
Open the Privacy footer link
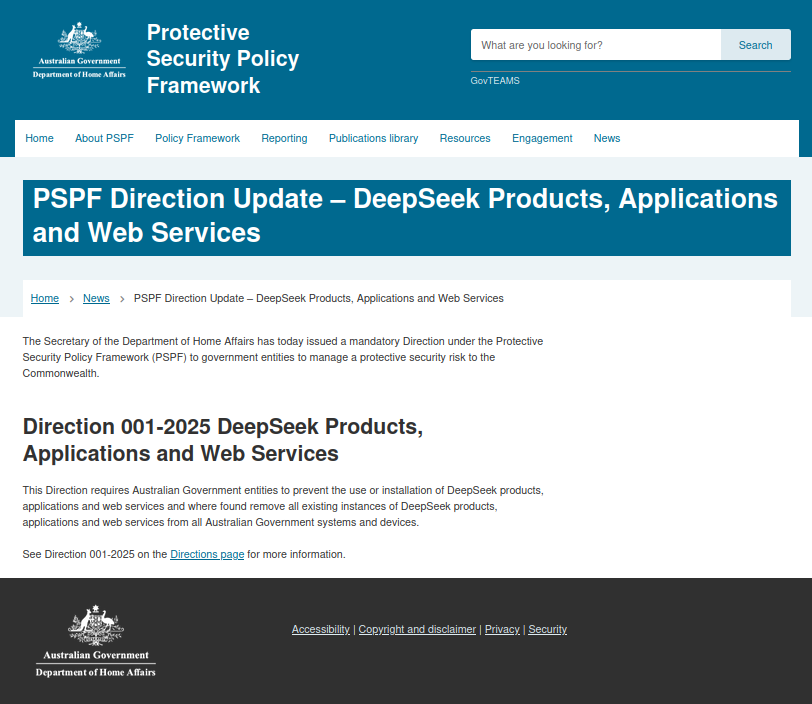pyautogui.click(x=502, y=629)
